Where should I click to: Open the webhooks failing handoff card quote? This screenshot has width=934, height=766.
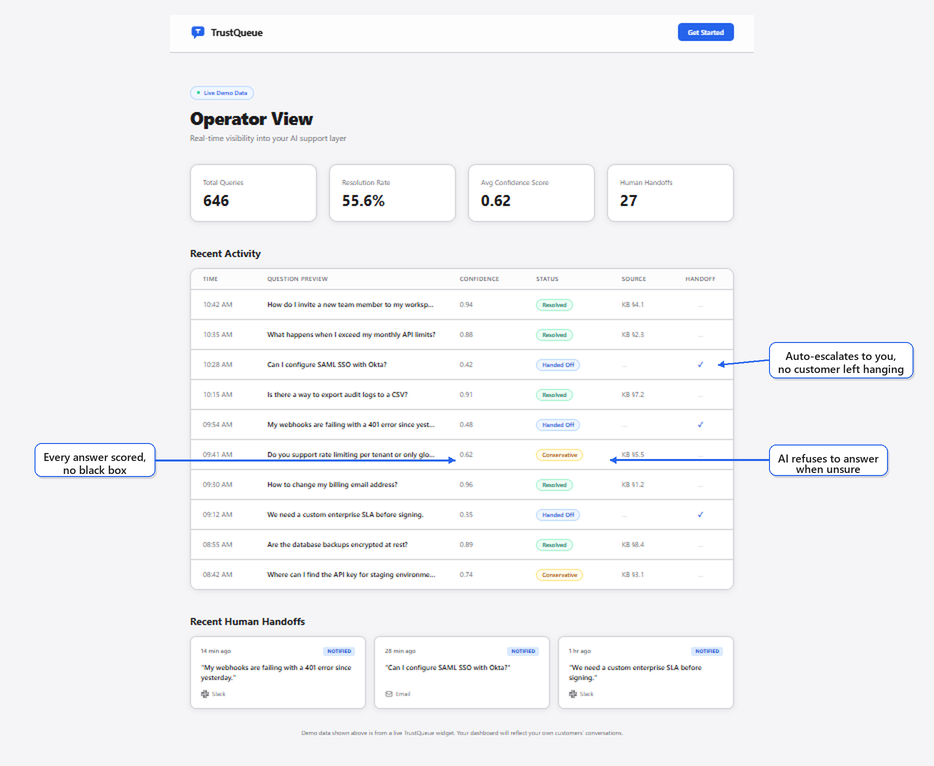[x=276, y=672]
